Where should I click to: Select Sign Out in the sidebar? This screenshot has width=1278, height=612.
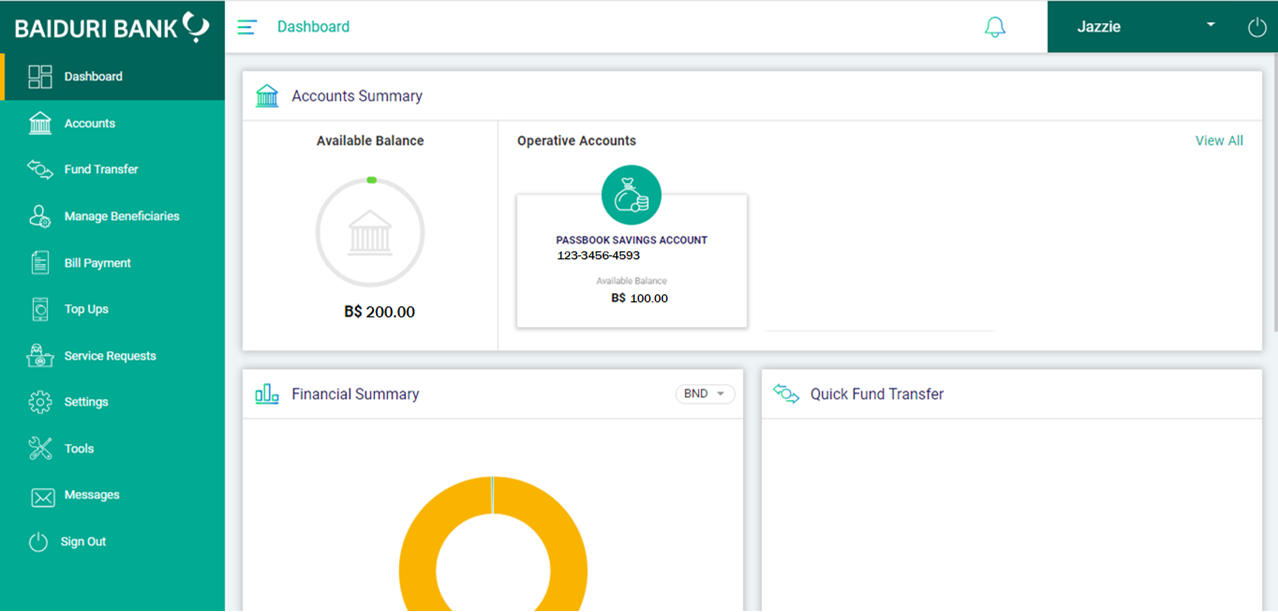click(40, 541)
